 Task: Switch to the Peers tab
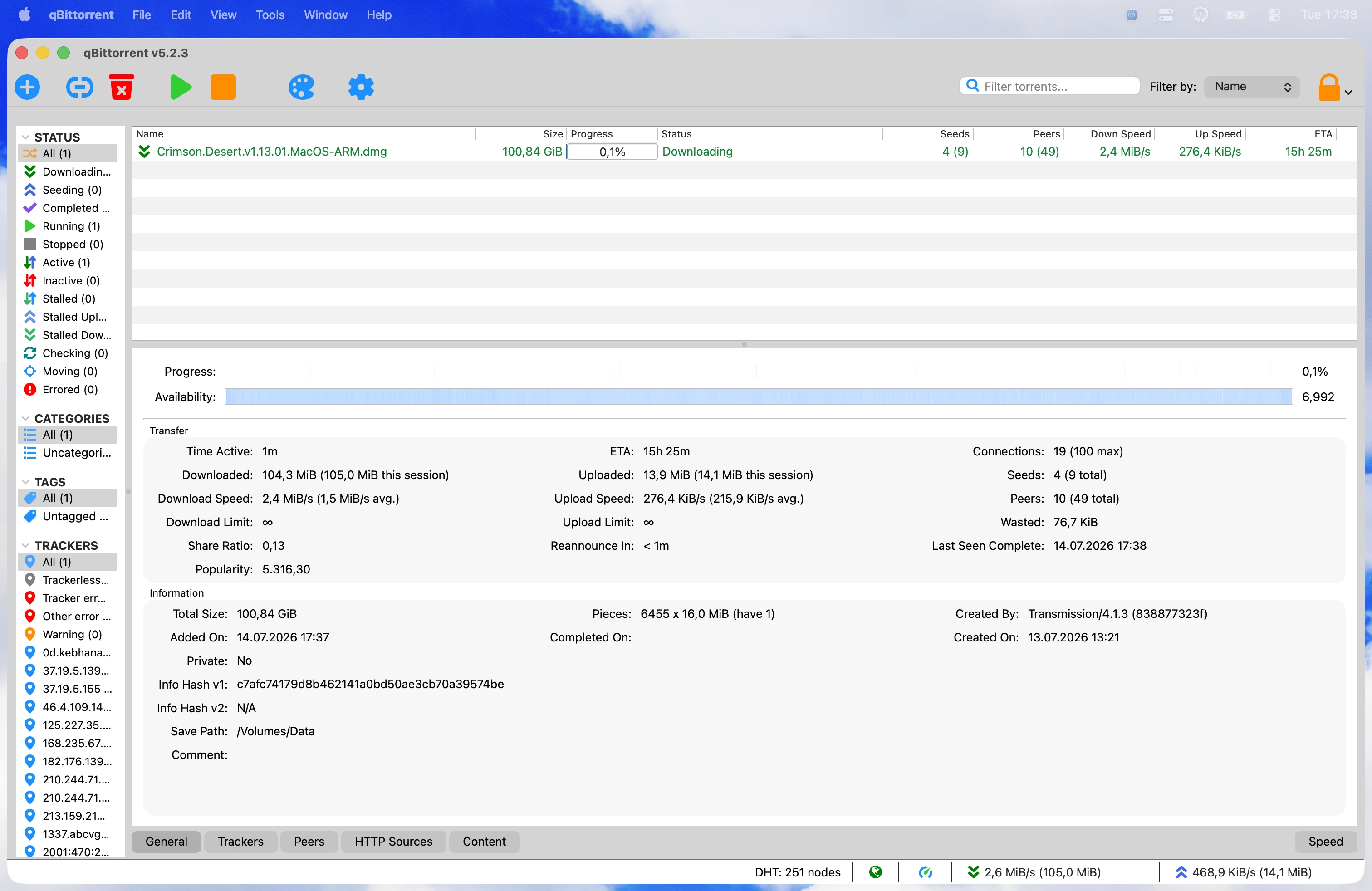[309, 842]
